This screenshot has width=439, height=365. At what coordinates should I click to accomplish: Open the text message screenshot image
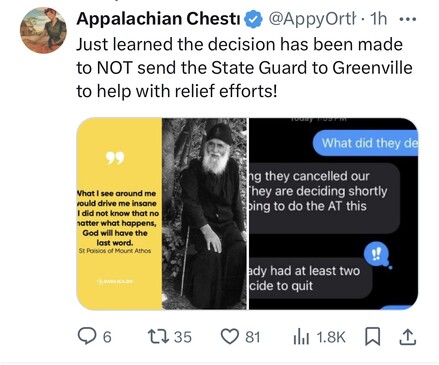334,214
